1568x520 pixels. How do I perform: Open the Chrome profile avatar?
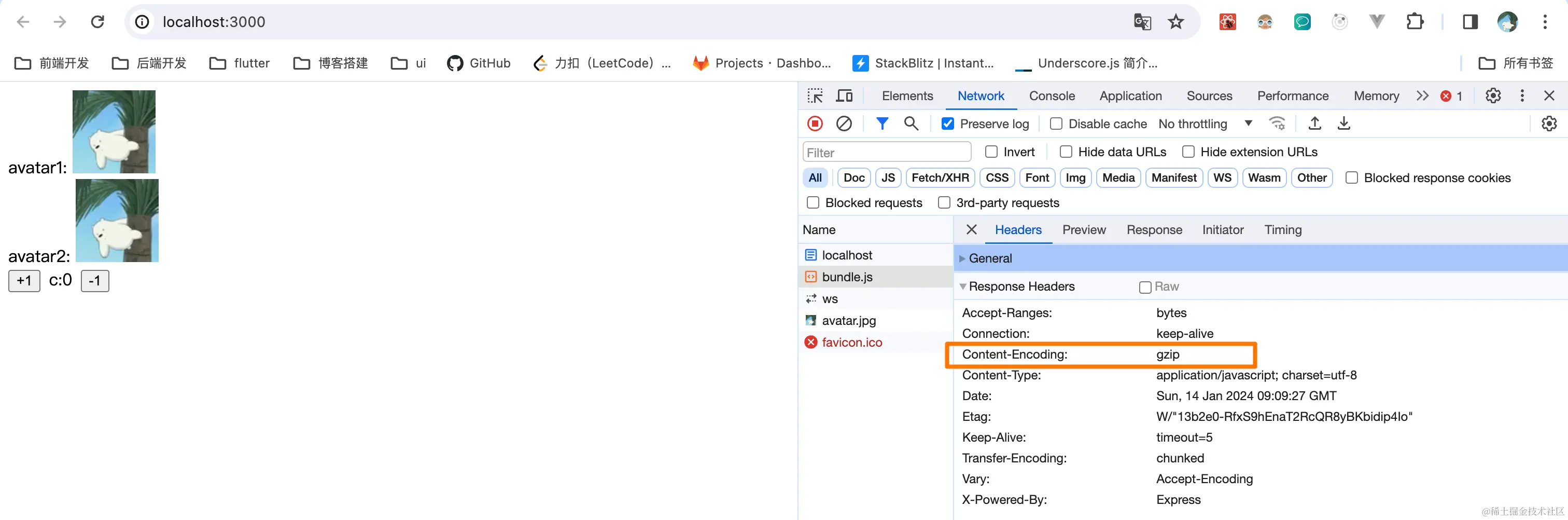(x=1507, y=22)
